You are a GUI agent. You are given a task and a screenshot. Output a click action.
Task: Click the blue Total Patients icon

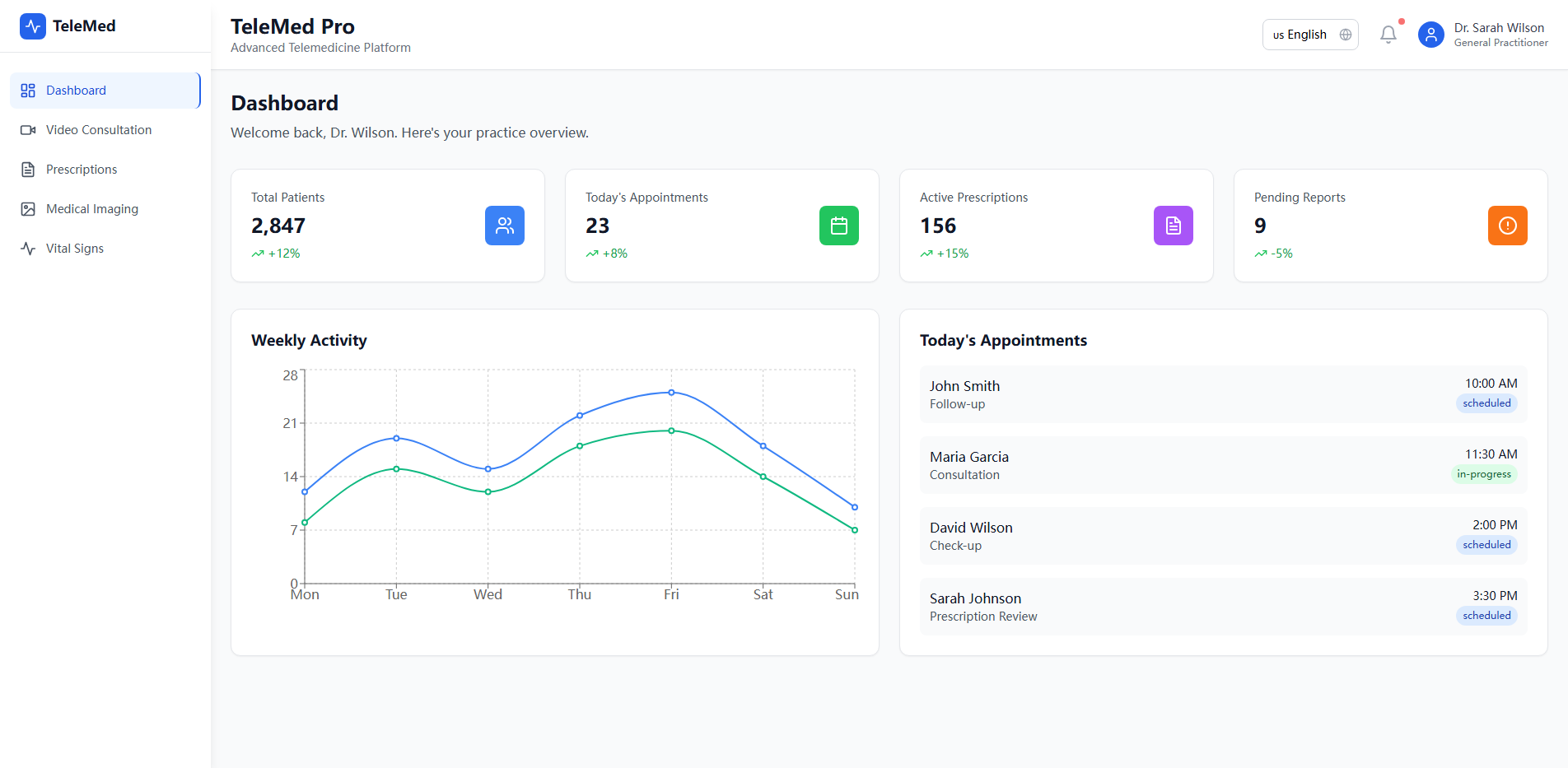pyautogui.click(x=505, y=226)
